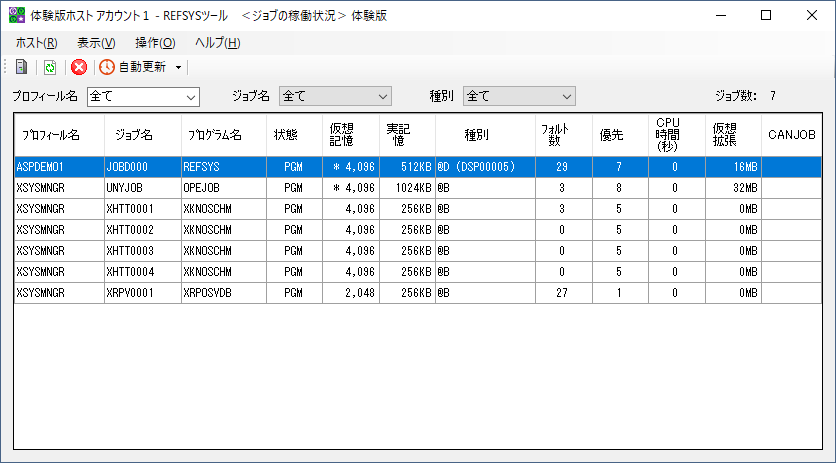The width and height of the screenshot is (836, 463).
Task: Sort by 仮想記憶 column header
Action: pyautogui.click(x=351, y=135)
